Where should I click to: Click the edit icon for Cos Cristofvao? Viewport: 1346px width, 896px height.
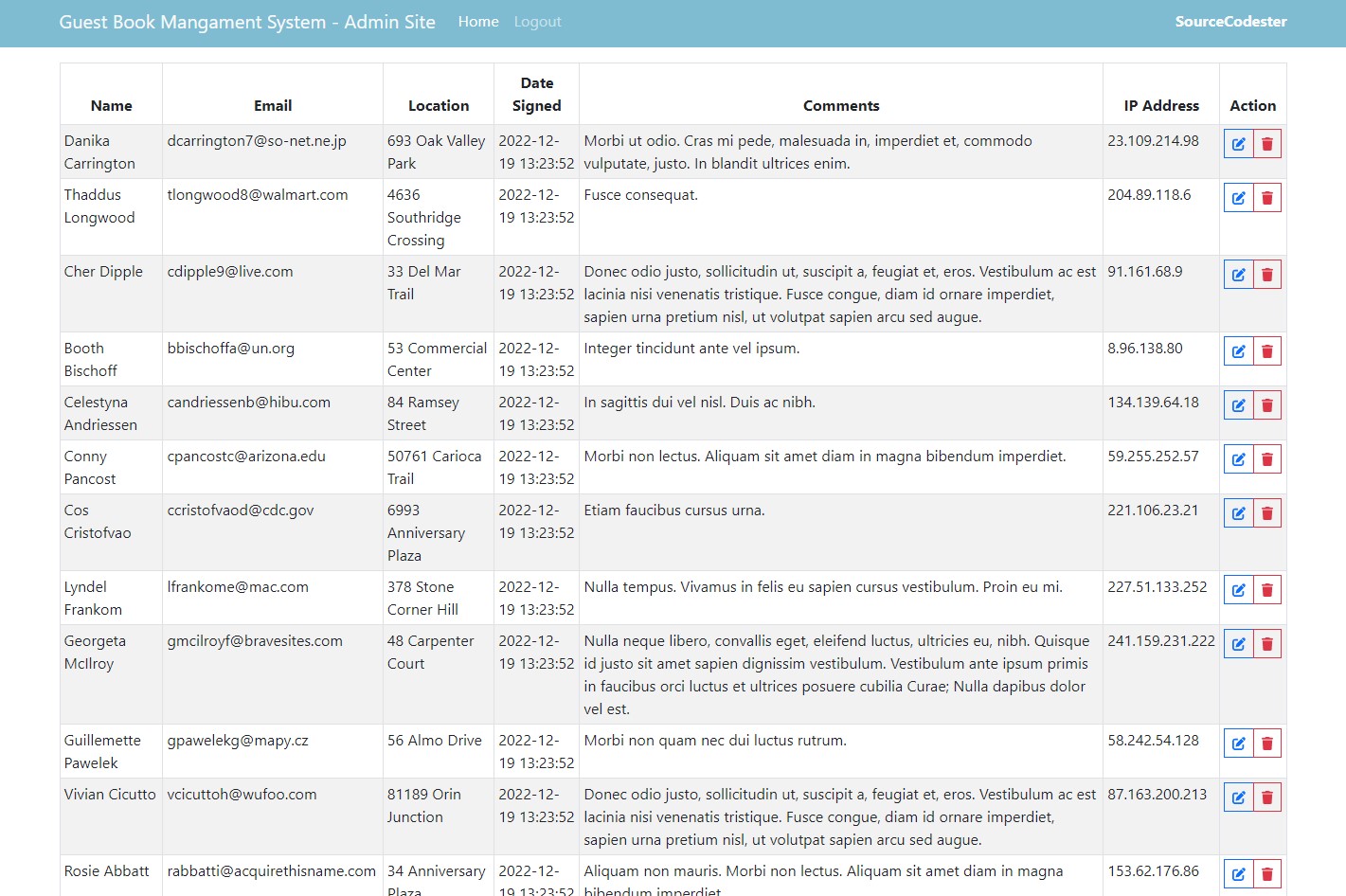pos(1238,512)
